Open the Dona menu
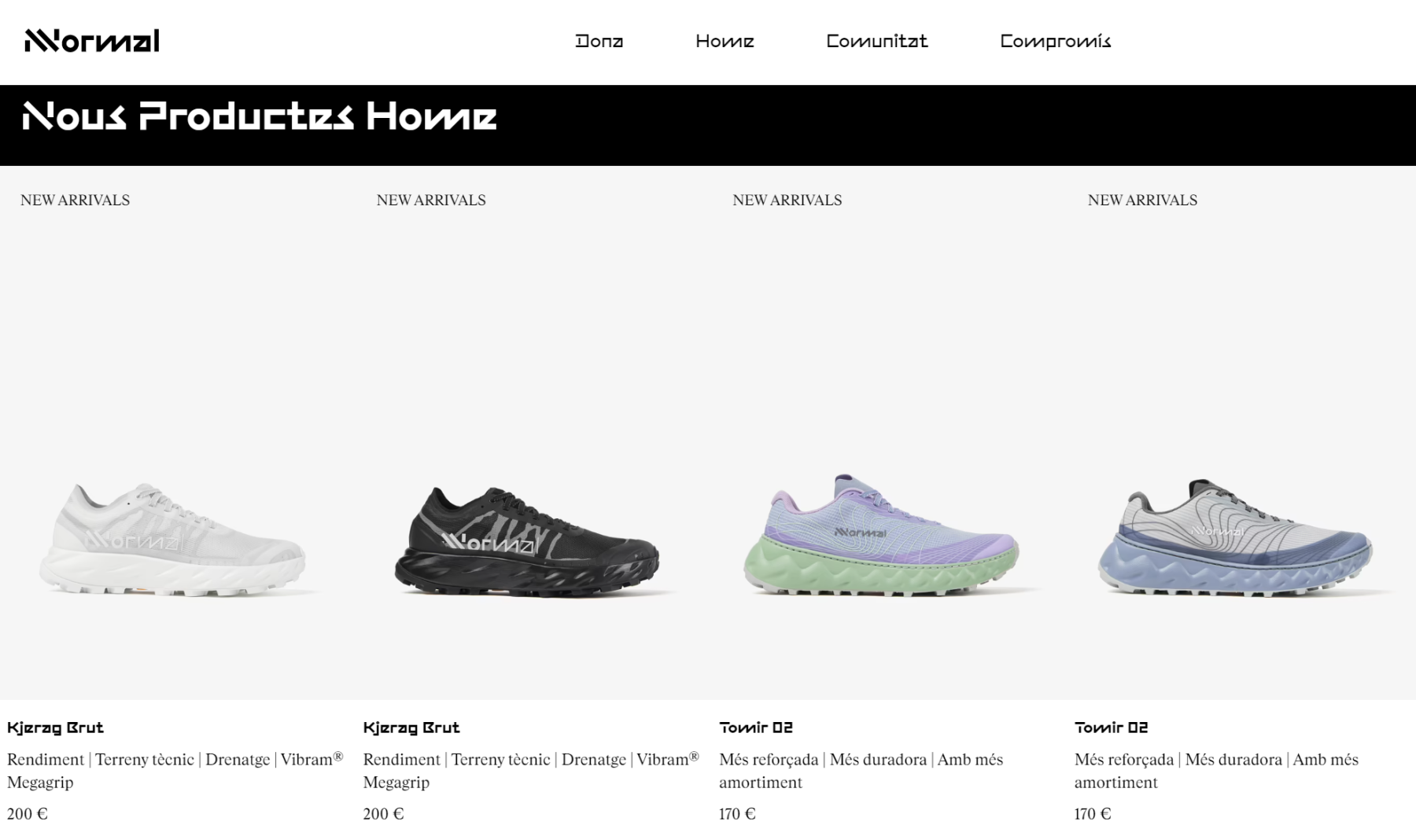Screen dimensions: 1416x840 [599, 41]
